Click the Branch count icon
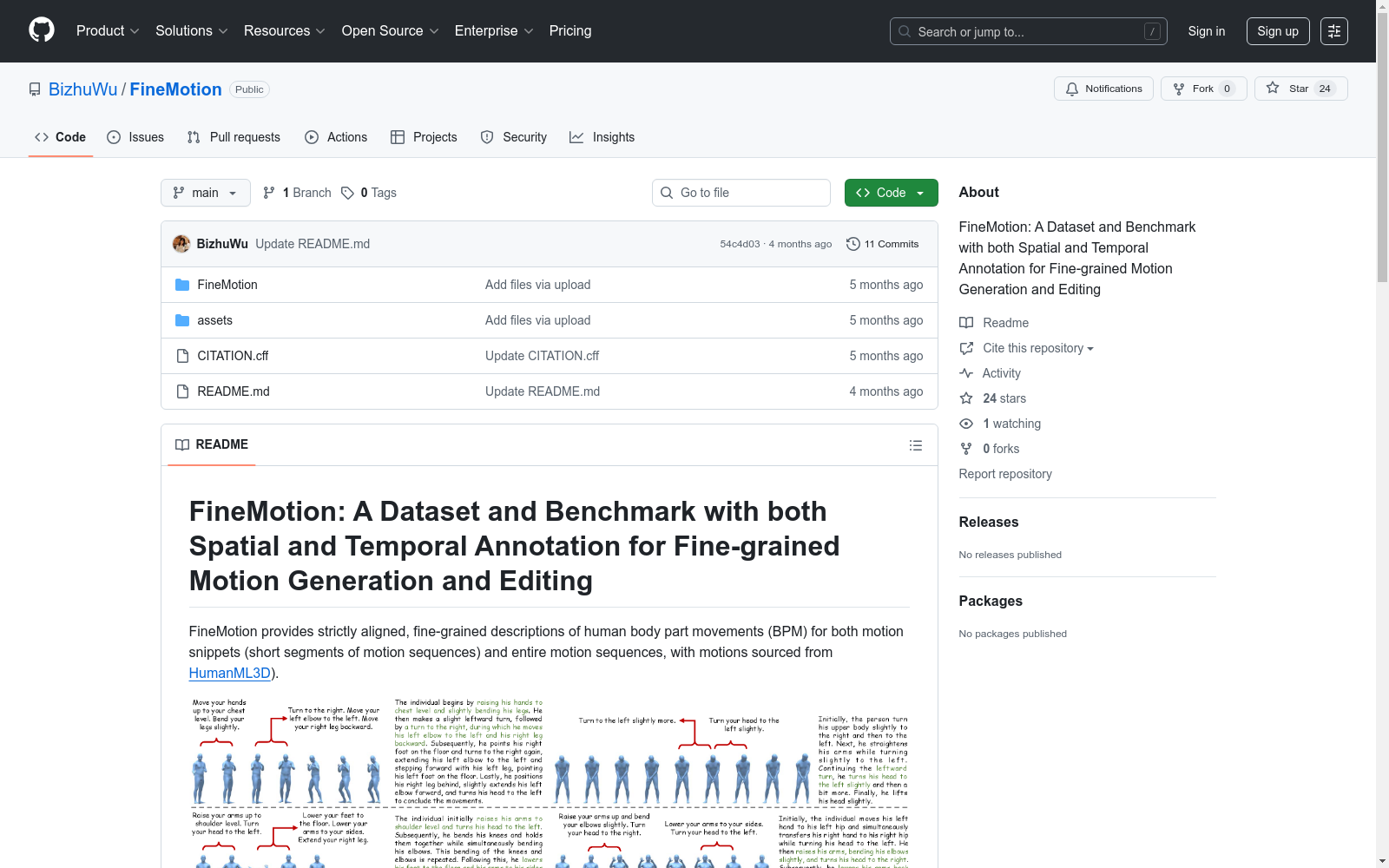The height and width of the screenshot is (868, 1389). 269,193
